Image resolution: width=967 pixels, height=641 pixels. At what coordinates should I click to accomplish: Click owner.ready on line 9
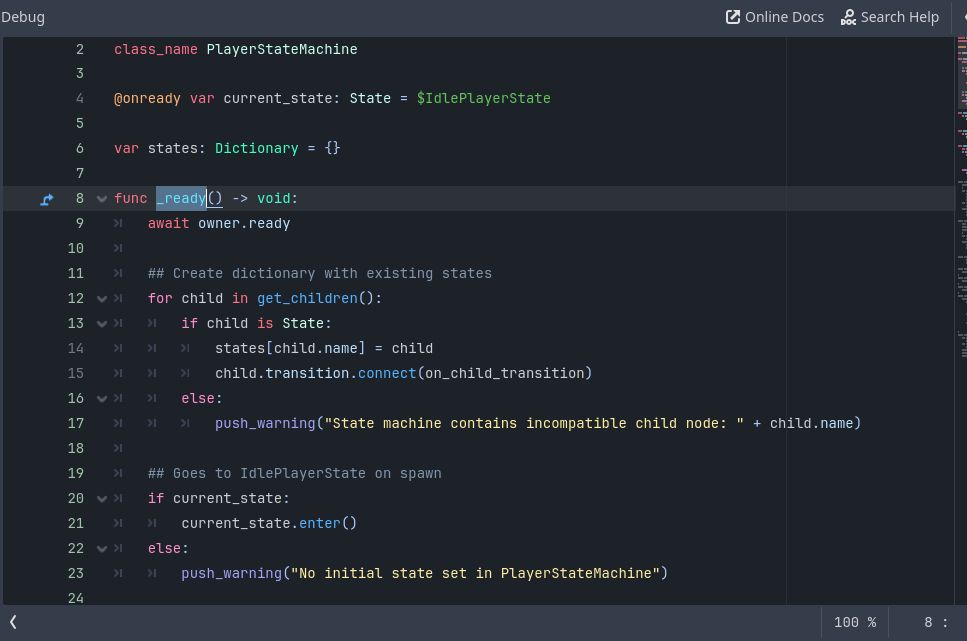tap(244, 224)
